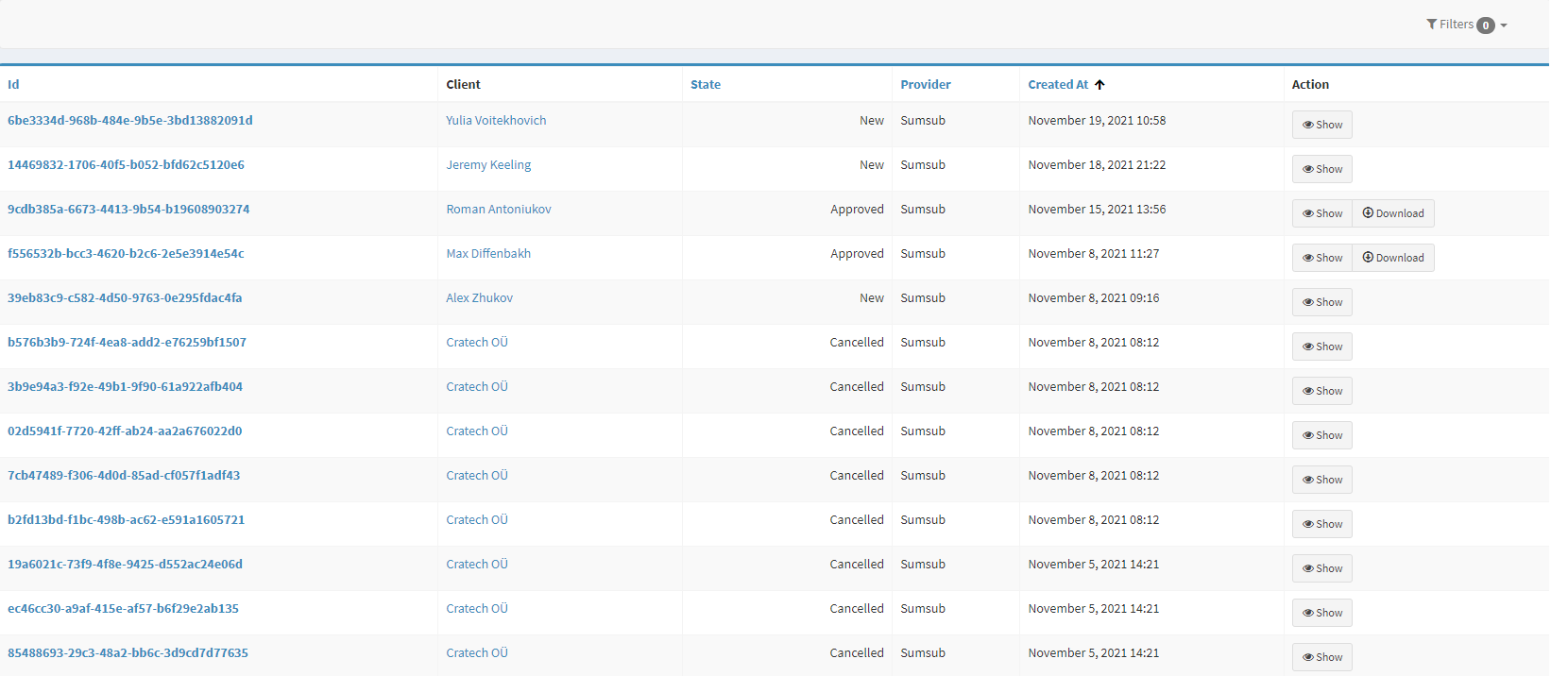This screenshot has width=1568, height=676.
Task: Open record ID 6be3334d-968b-484e-9b5e-3bd13882091d
Action: click(x=130, y=121)
